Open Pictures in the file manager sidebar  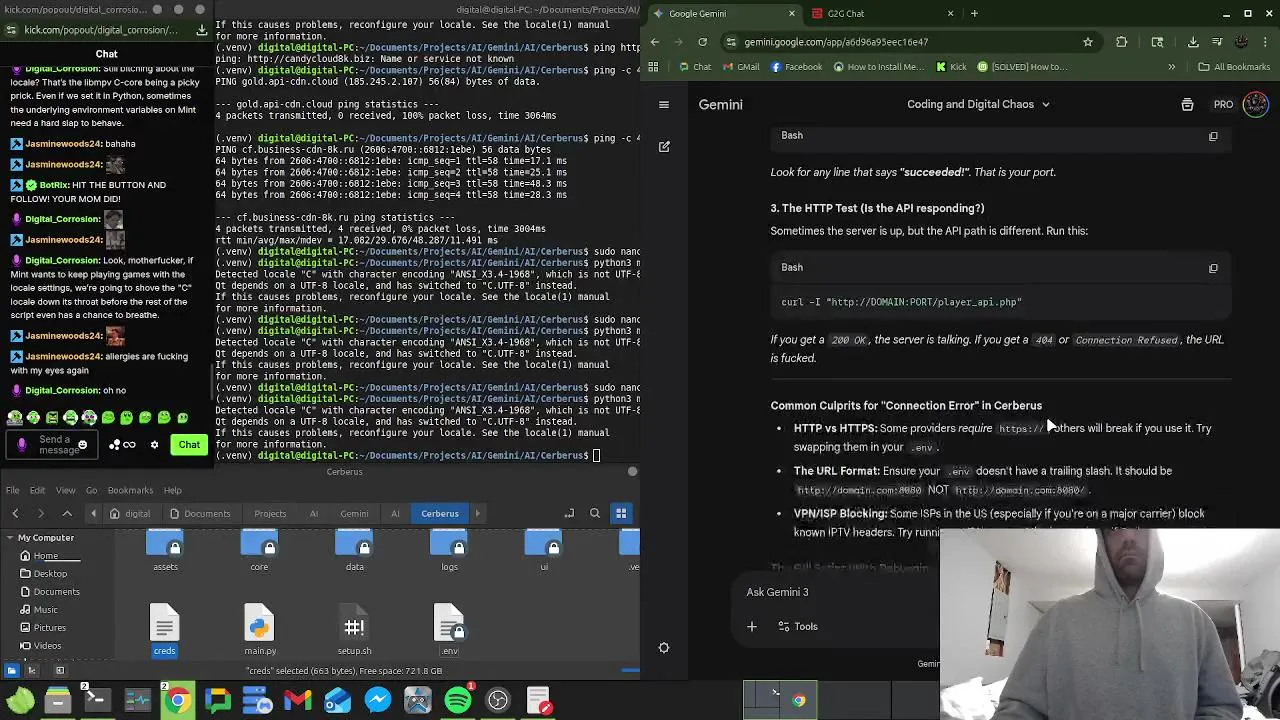point(50,628)
